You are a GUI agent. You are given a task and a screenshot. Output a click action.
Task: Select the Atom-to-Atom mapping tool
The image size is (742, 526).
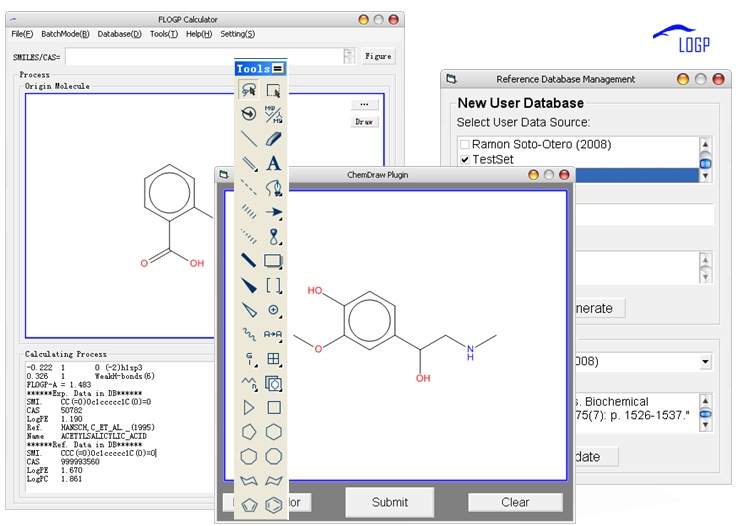[274, 334]
